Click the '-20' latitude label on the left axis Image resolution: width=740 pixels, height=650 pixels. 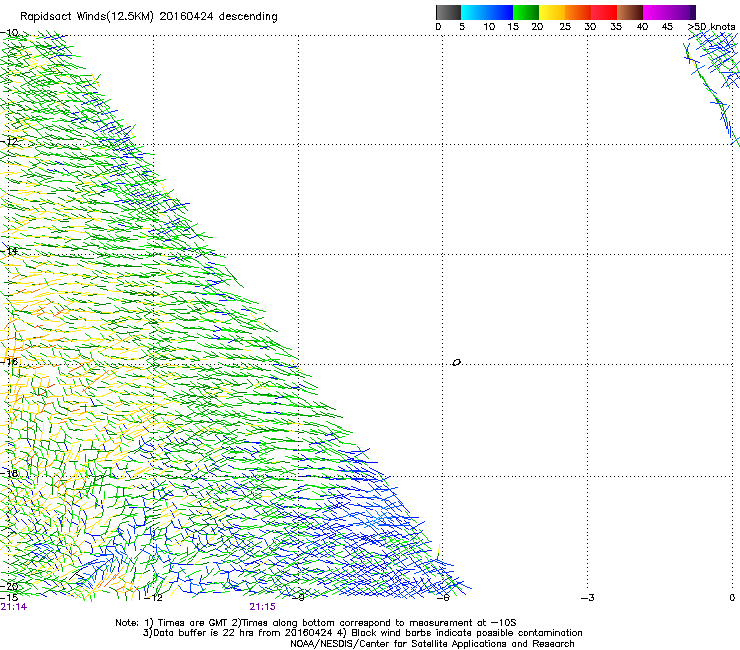click(x=9, y=586)
